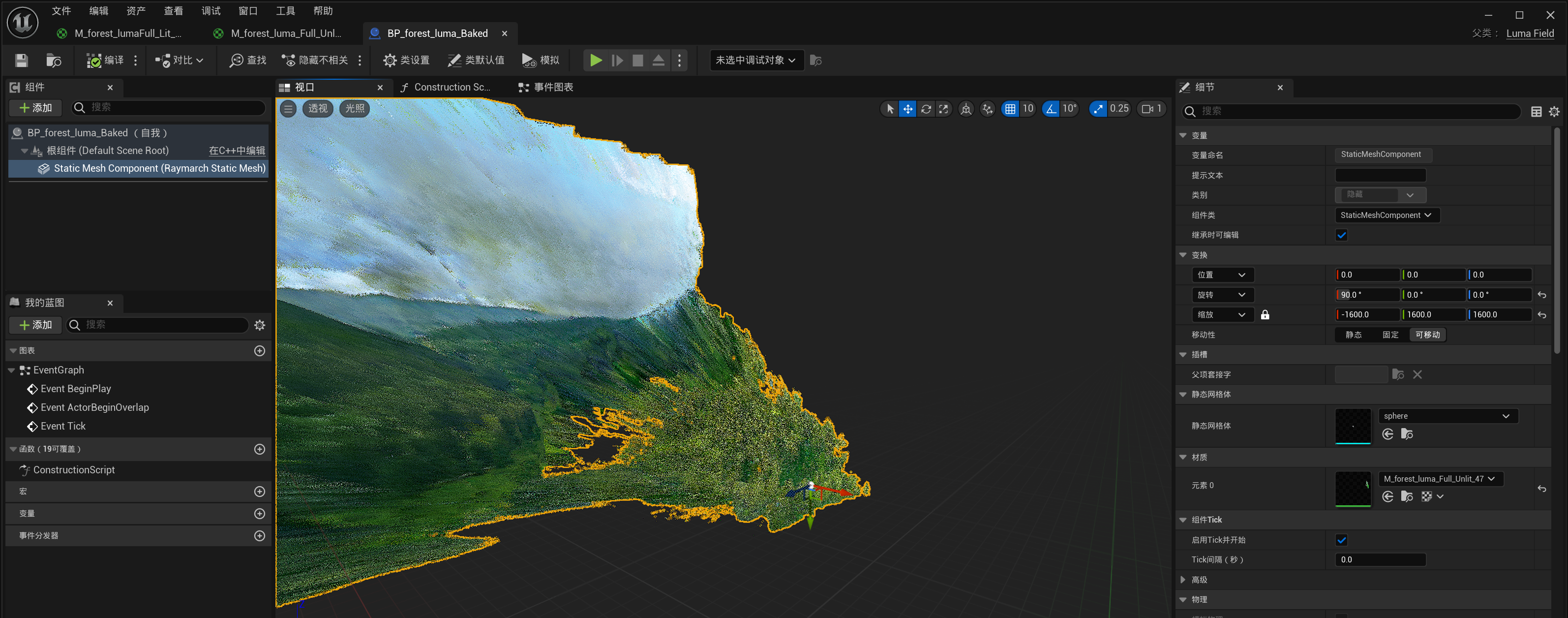Select the rotate tool in viewport toolbar
1568x618 pixels.
[x=926, y=109]
